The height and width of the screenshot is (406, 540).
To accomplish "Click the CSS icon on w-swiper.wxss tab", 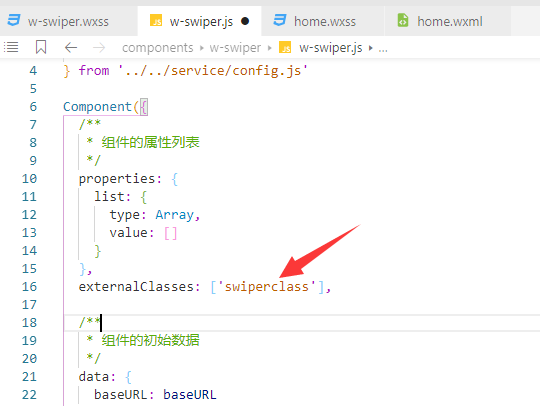I will point(14,20).
